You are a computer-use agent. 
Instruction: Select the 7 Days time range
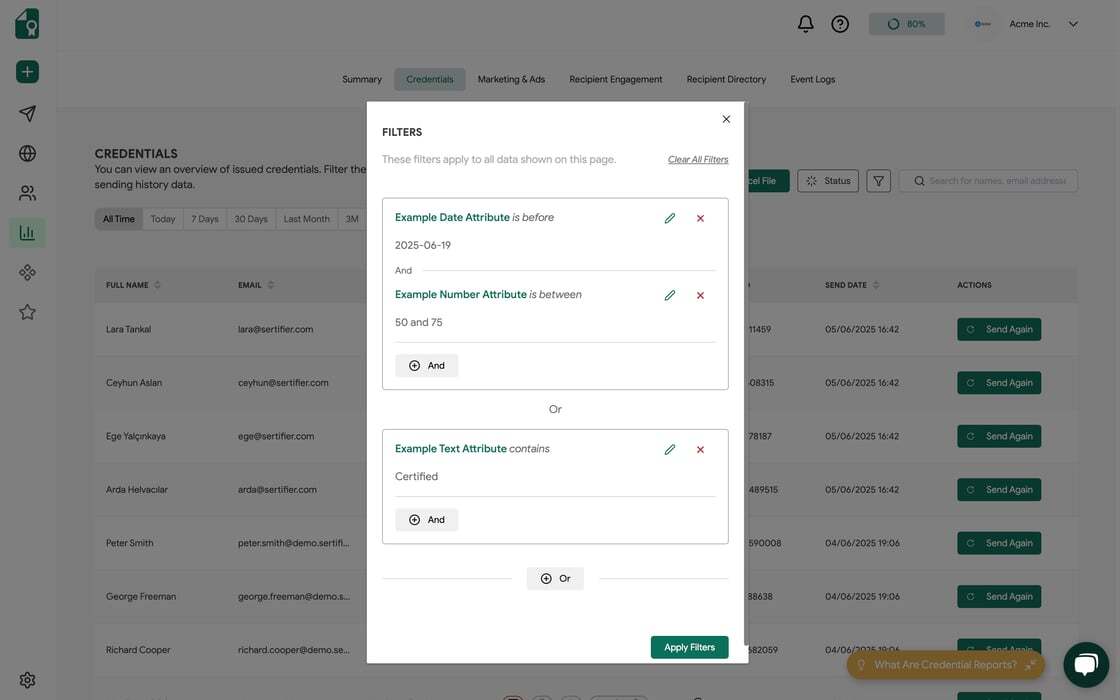(x=204, y=219)
